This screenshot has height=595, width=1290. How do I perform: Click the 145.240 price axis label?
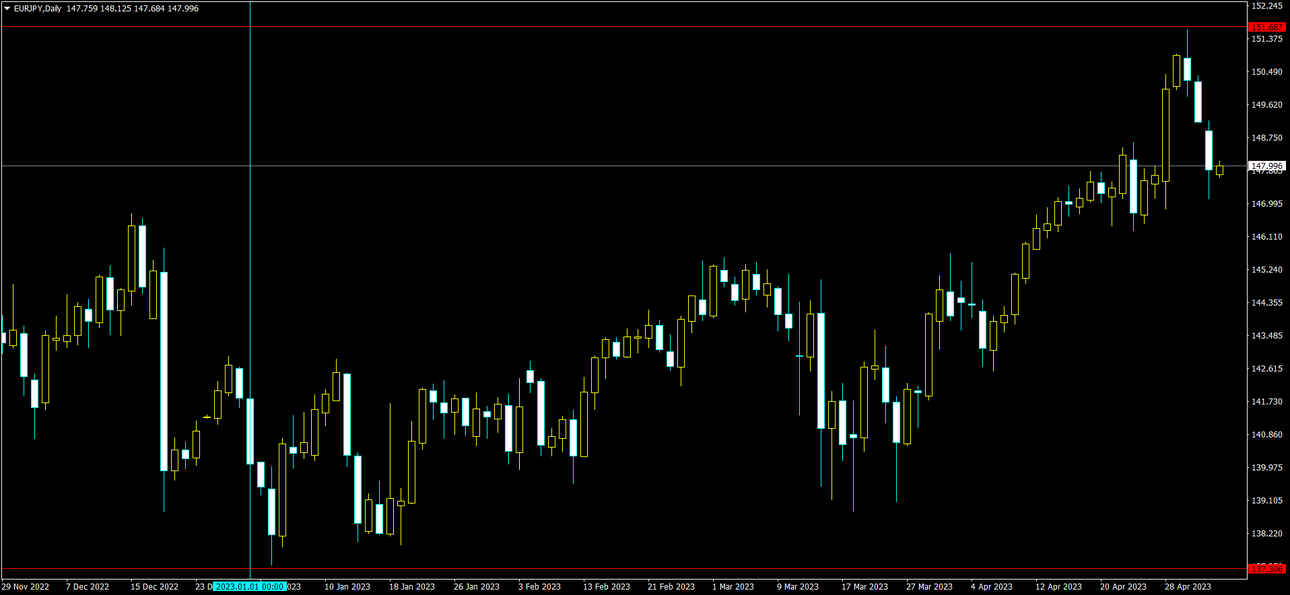click(x=1267, y=270)
